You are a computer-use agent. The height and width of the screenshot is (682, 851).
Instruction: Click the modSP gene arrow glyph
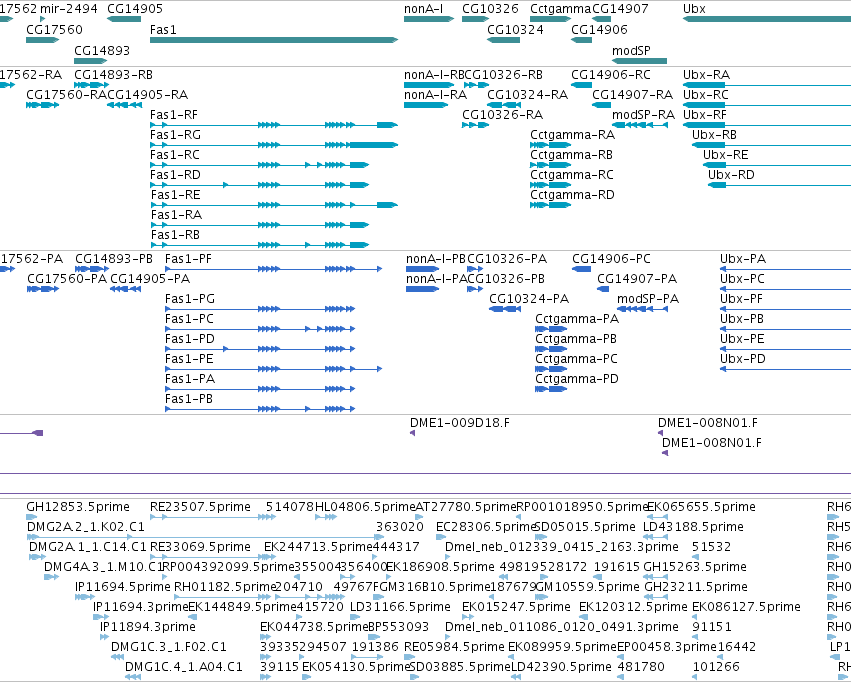[639, 61]
